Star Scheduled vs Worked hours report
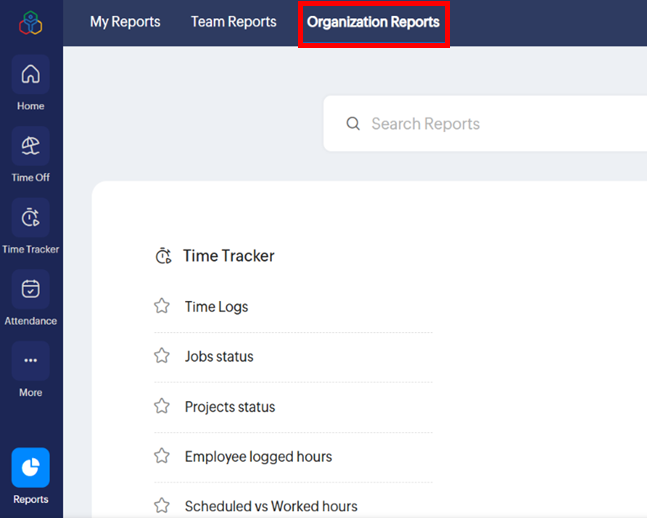The width and height of the screenshot is (647, 518). [x=162, y=505]
